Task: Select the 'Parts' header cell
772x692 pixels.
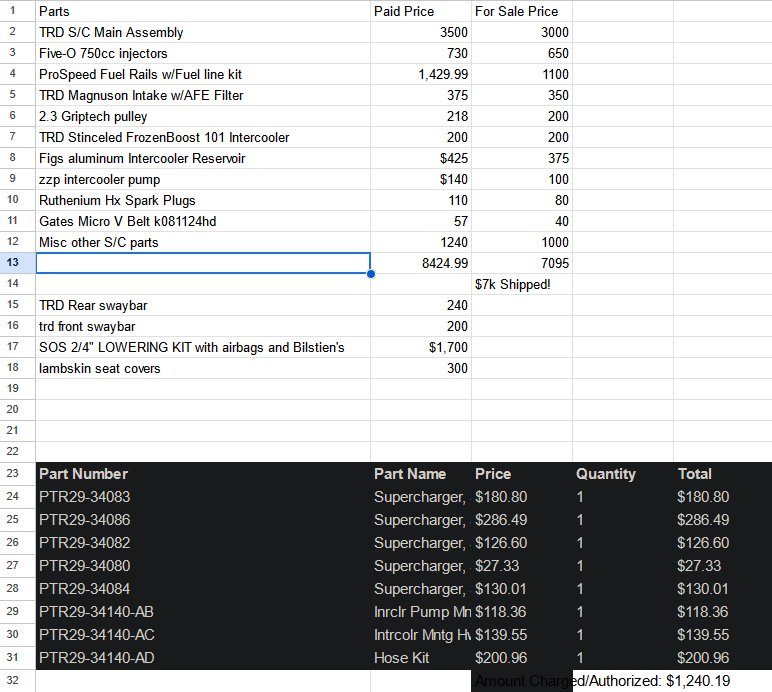Action: (203, 11)
